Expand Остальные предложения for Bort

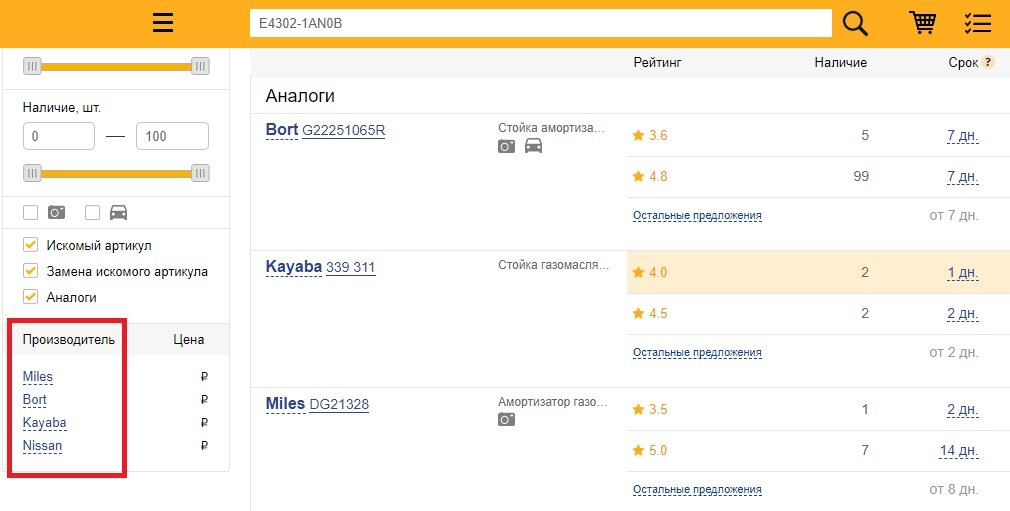(697, 216)
